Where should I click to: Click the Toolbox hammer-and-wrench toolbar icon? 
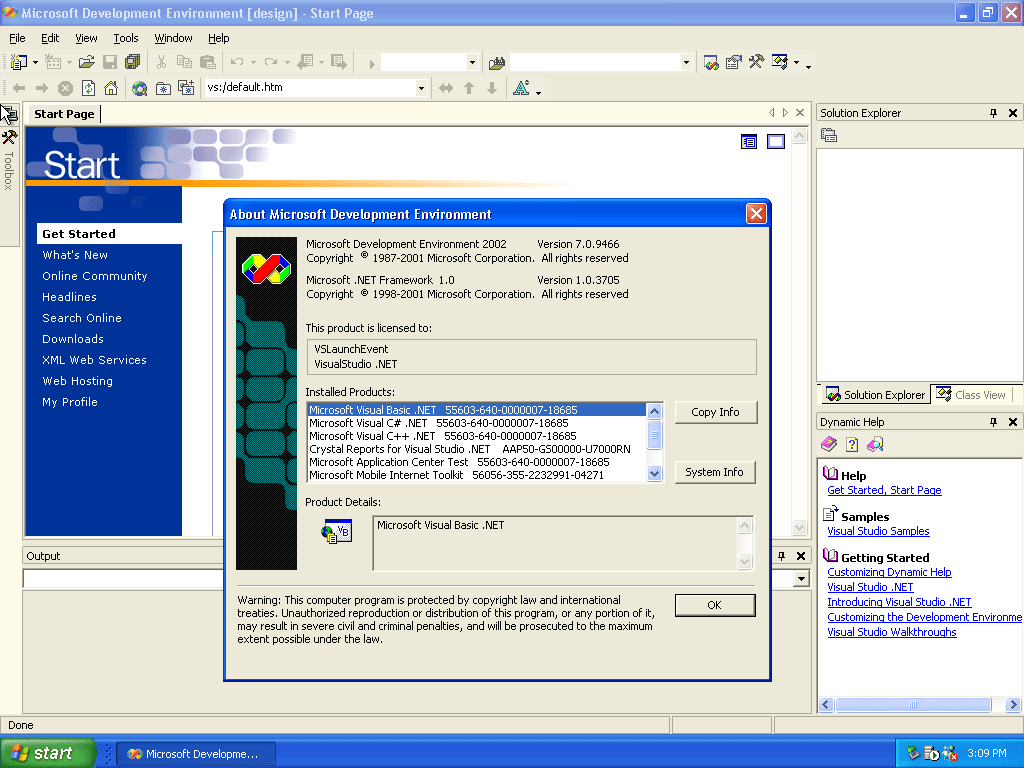tap(757, 62)
